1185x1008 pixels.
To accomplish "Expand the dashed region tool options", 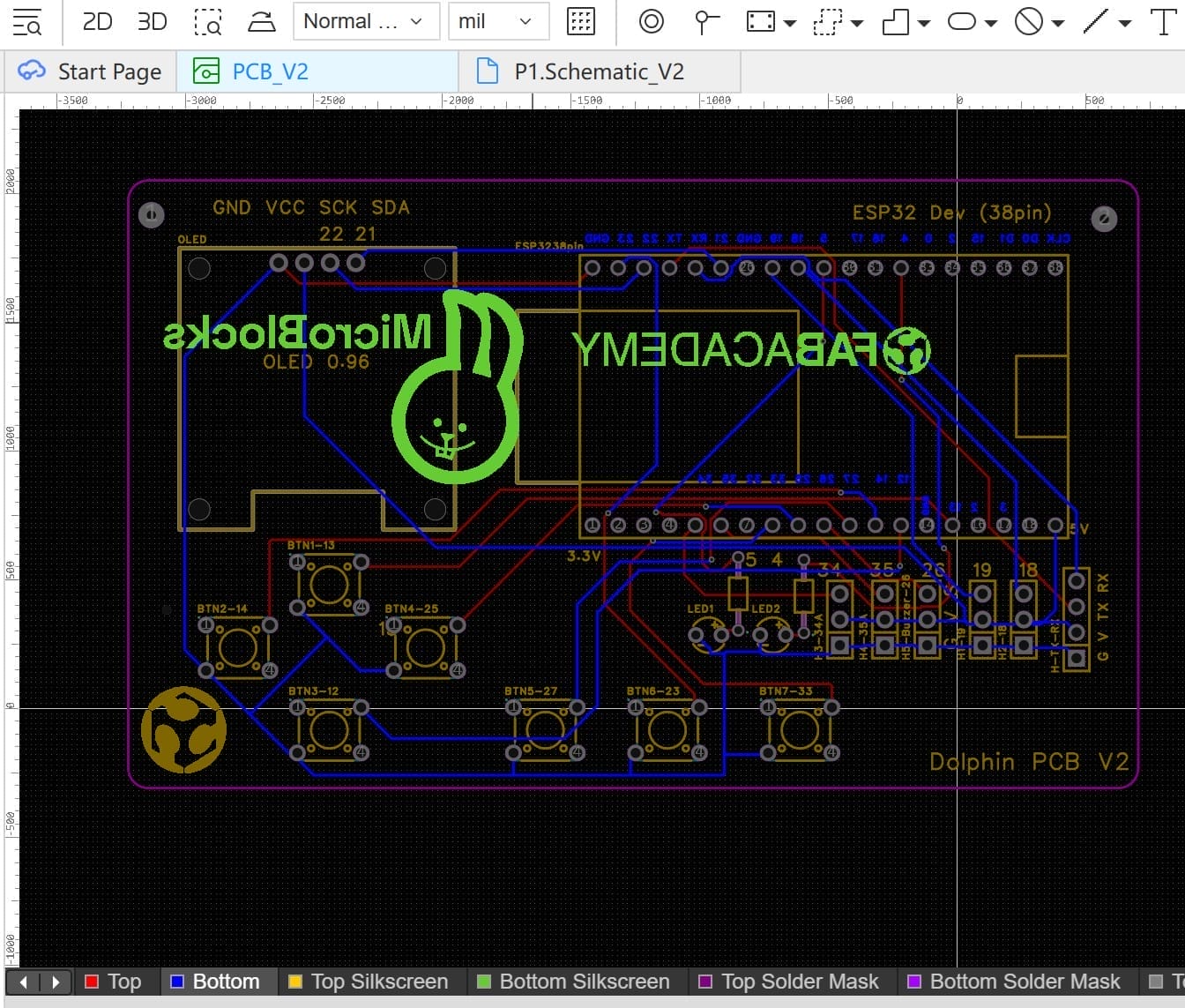I will click(x=857, y=23).
